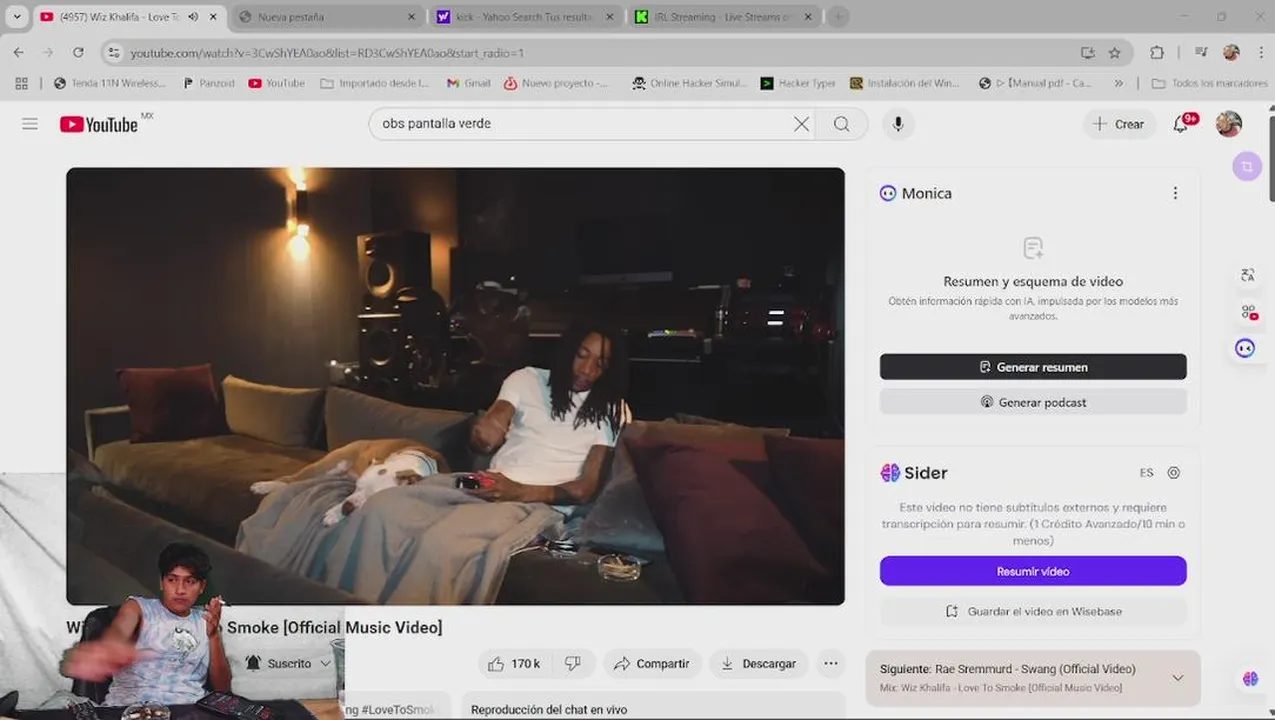Open the YouTube account avatar menu
The width and height of the screenshot is (1275, 720).
click(1228, 124)
